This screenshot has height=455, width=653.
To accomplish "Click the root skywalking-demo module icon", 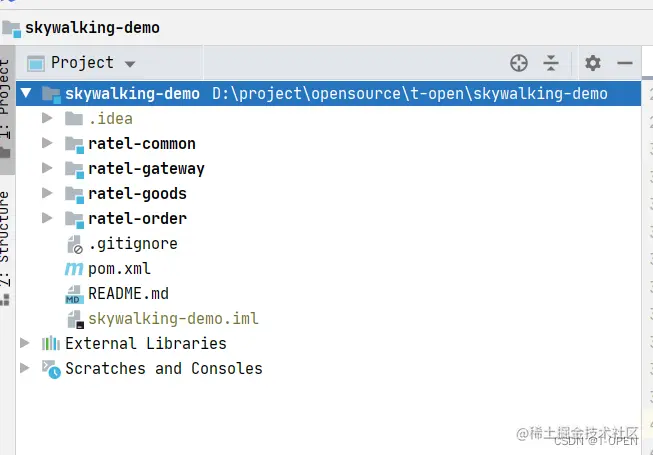I will (x=52, y=94).
